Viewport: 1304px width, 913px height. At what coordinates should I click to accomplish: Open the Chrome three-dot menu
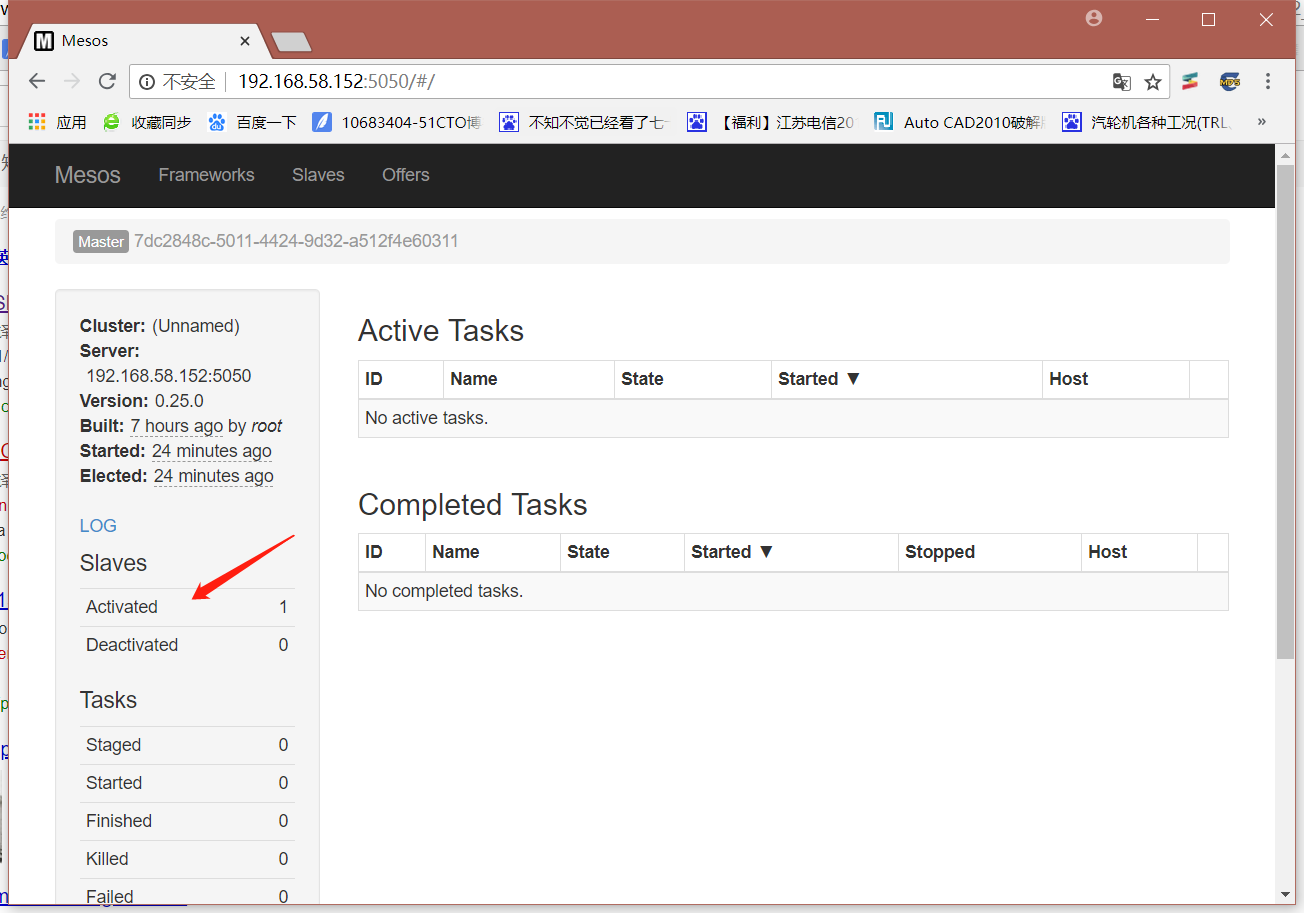tap(1268, 82)
